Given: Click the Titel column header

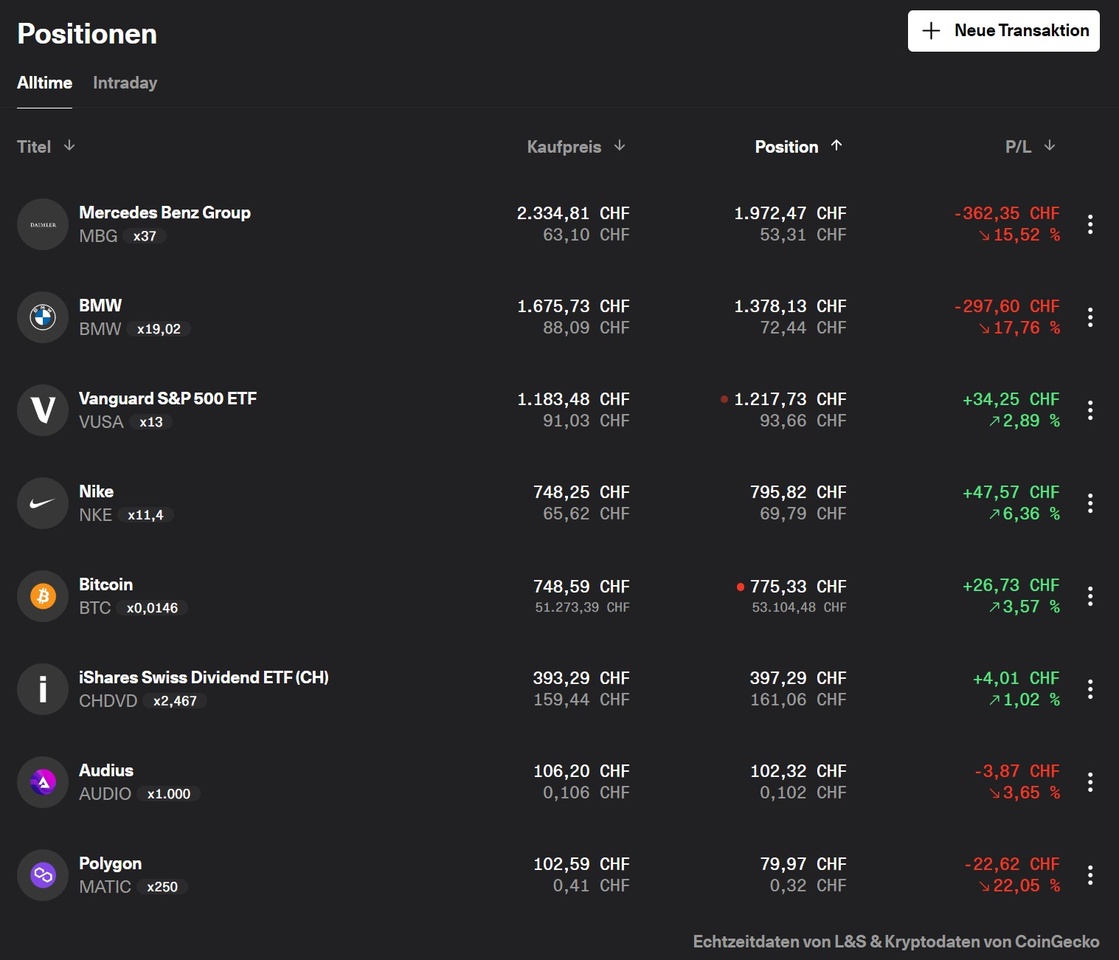Looking at the screenshot, I should [x=34, y=147].
